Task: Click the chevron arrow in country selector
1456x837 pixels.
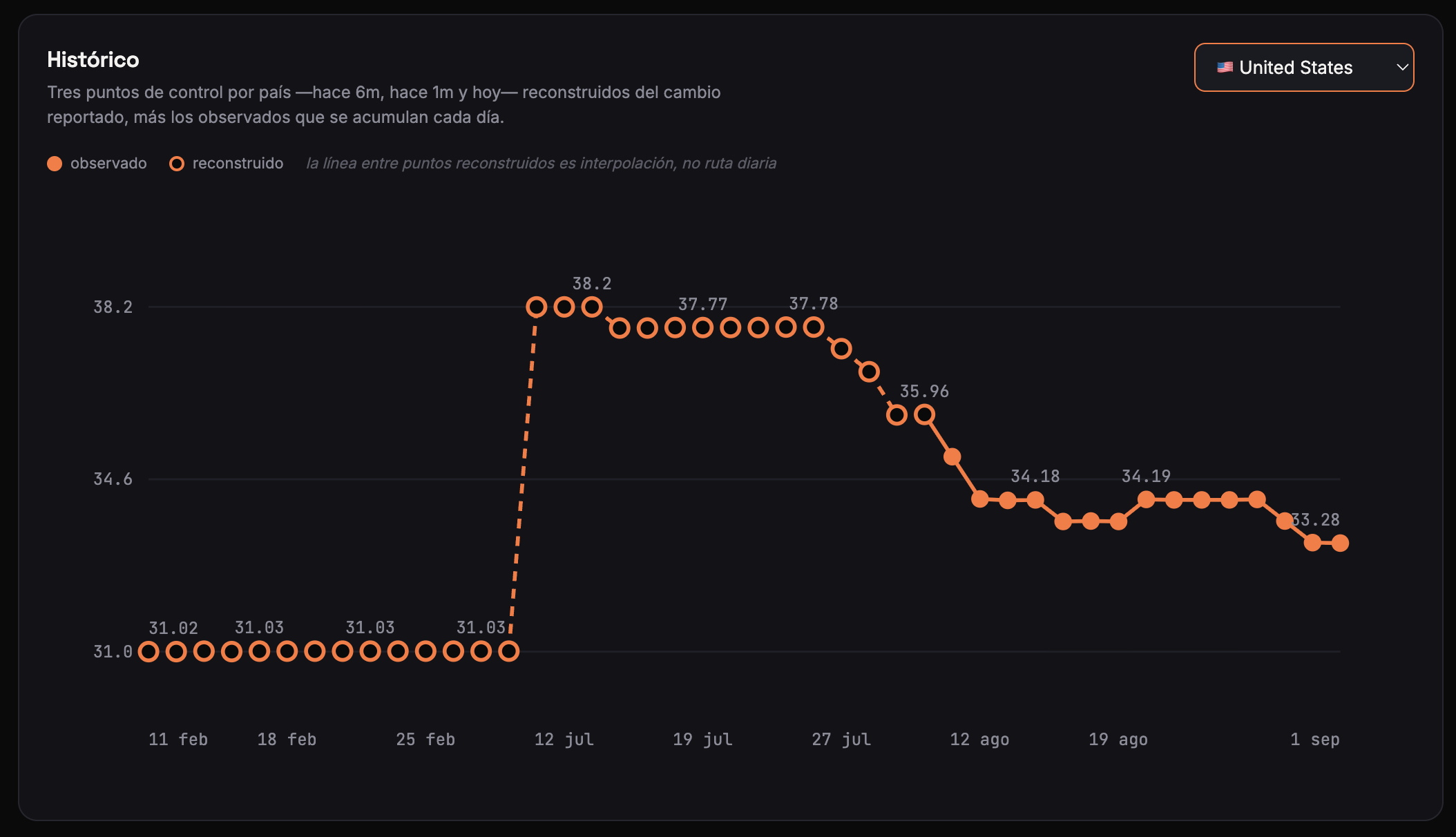Action: (x=1402, y=68)
